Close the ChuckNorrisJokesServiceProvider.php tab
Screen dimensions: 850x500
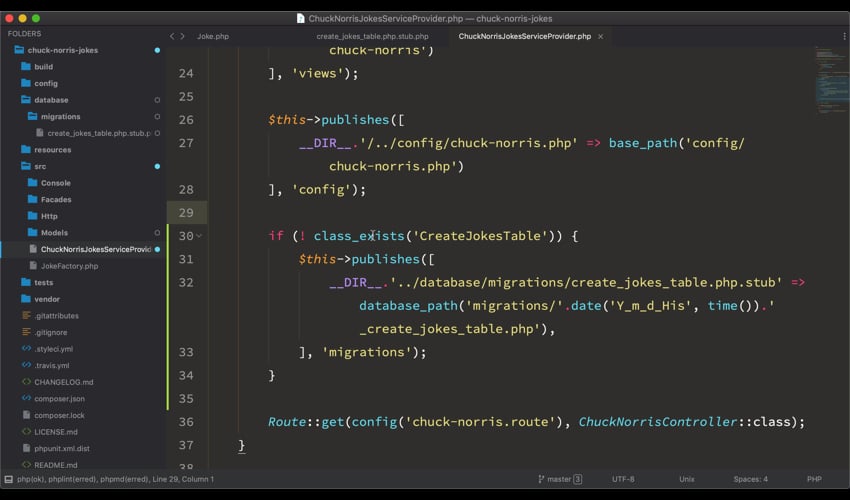point(601,36)
